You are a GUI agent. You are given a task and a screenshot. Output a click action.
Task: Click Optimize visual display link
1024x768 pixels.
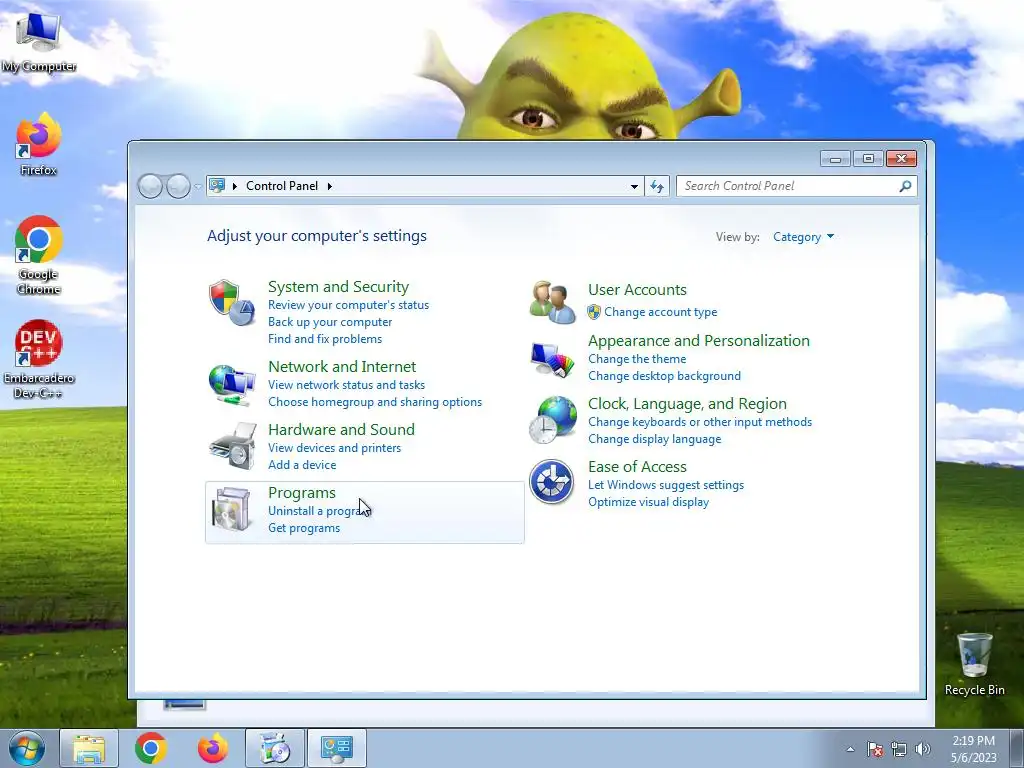click(648, 502)
